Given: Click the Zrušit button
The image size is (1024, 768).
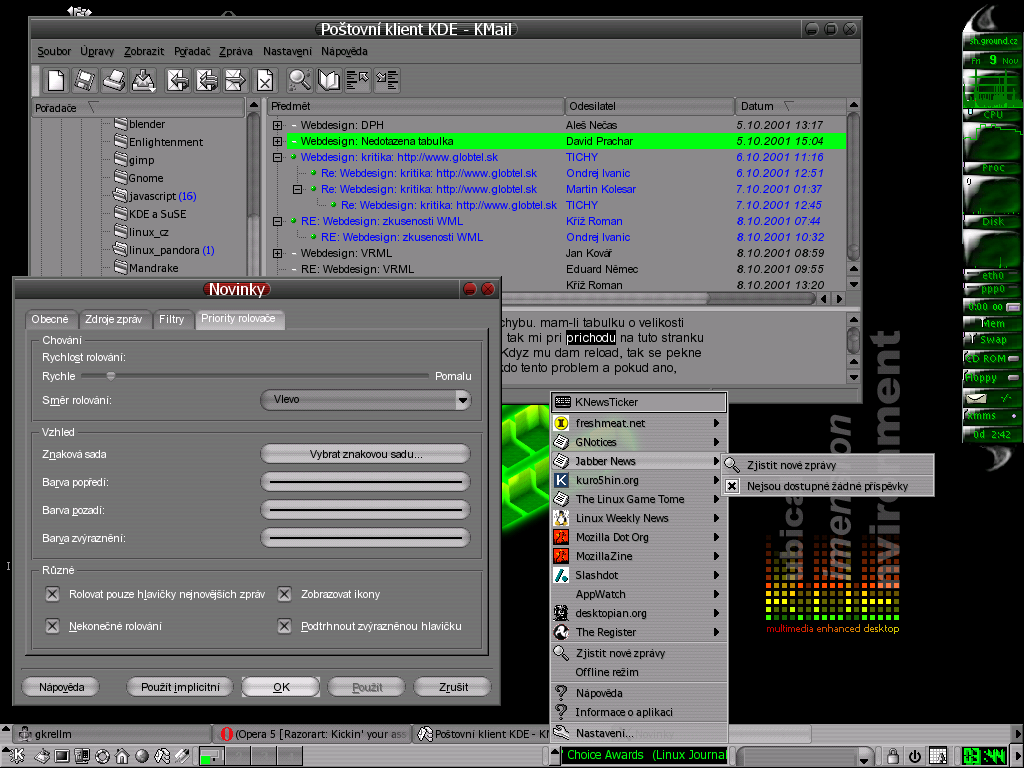Looking at the screenshot, I should 453,687.
